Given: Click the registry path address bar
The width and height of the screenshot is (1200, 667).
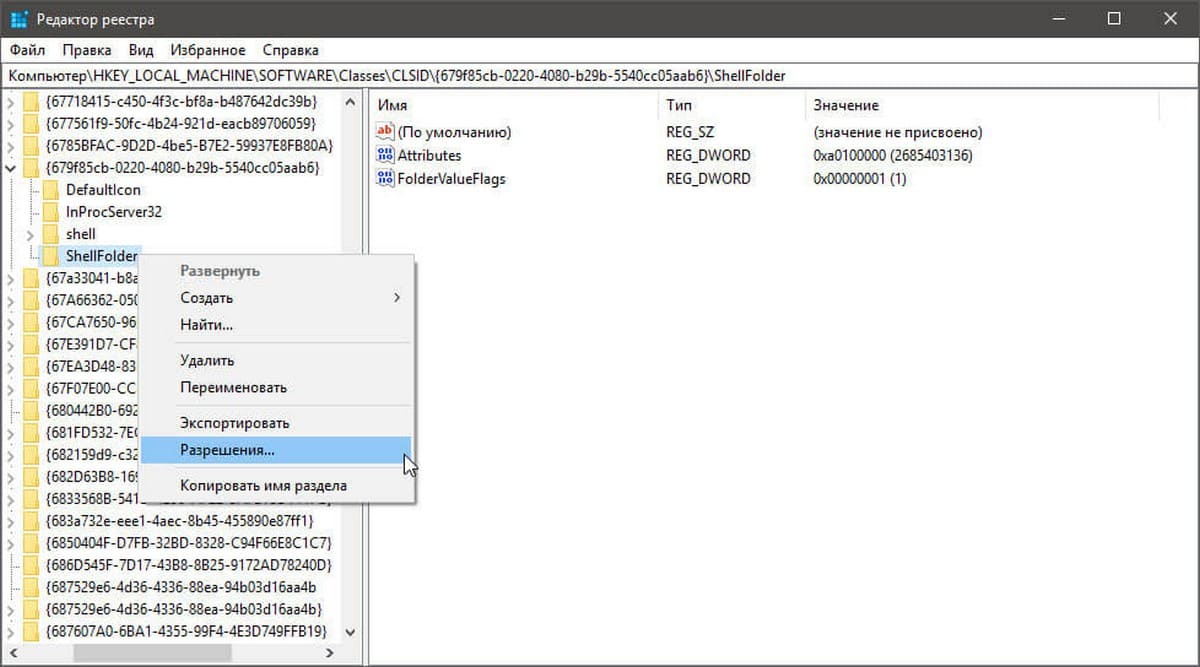Looking at the screenshot, I should (x=600, y=75).
